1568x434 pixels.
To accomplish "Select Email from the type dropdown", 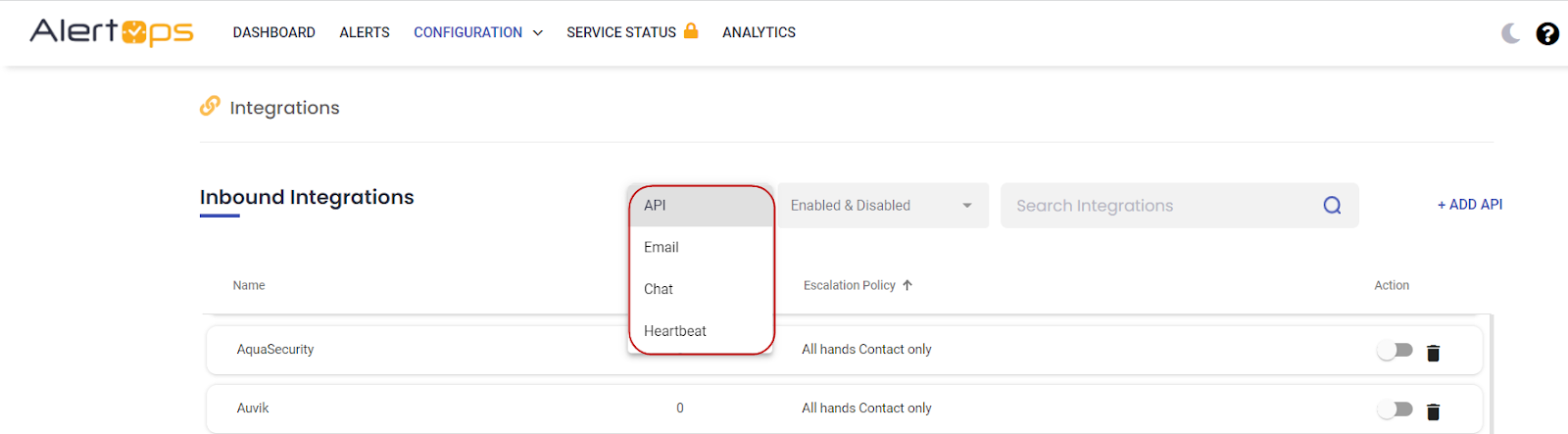I will pyautogui.click(x=661, y=248).
